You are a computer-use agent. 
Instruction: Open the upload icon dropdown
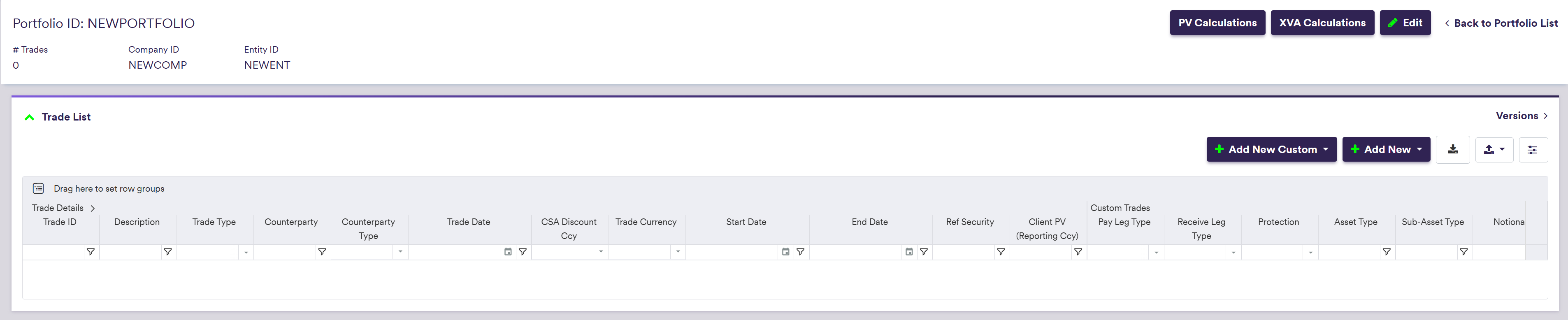[x=1494, y=150]
